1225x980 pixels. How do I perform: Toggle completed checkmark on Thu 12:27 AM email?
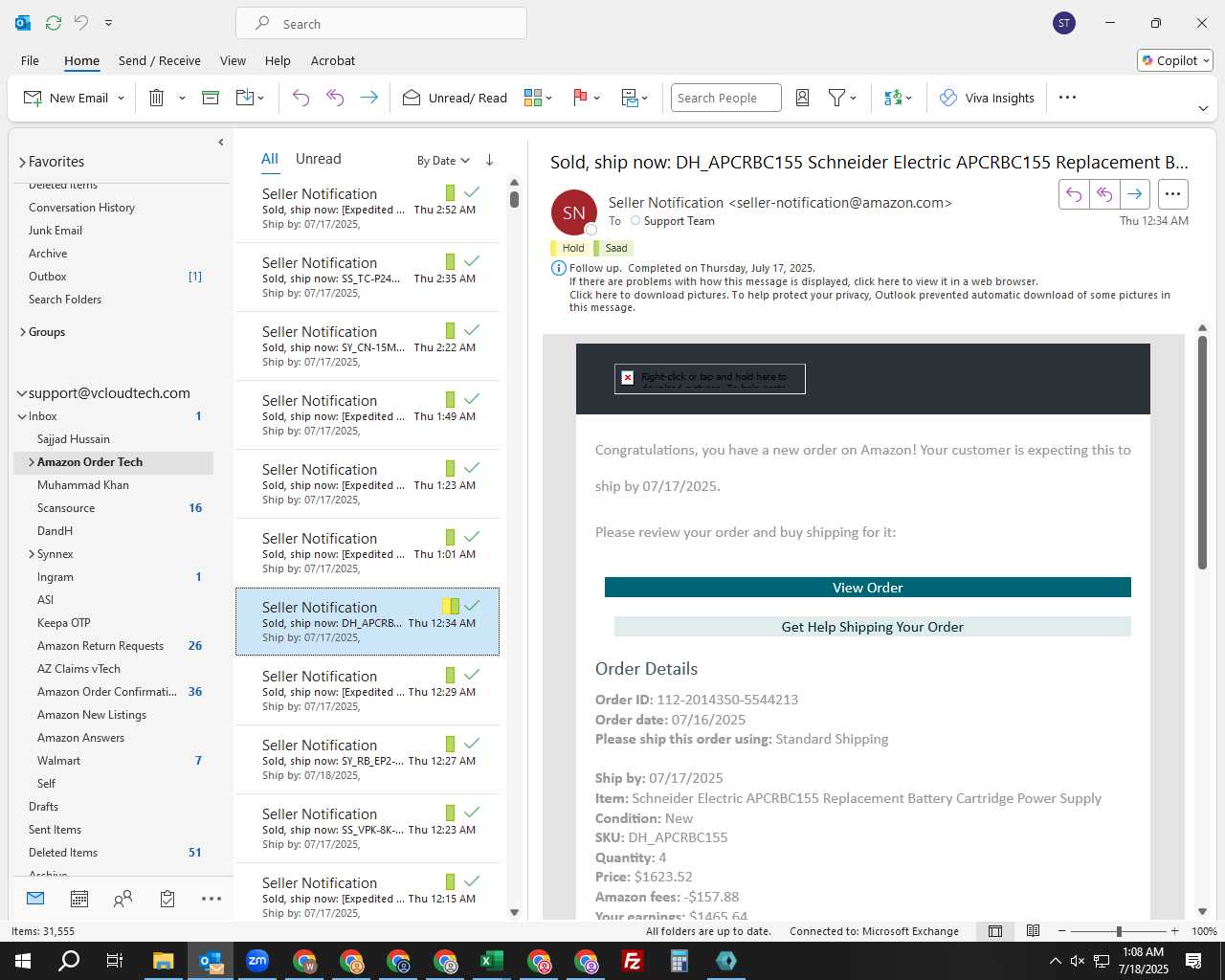point(472,744)
